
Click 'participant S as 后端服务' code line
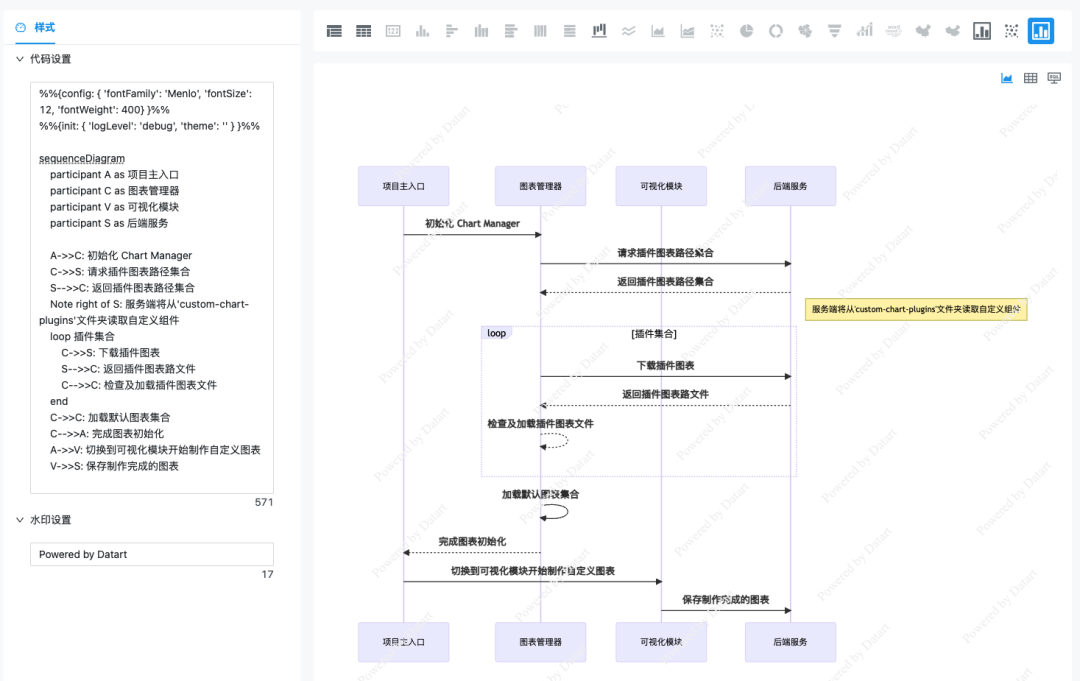click(x=109, y=223)
